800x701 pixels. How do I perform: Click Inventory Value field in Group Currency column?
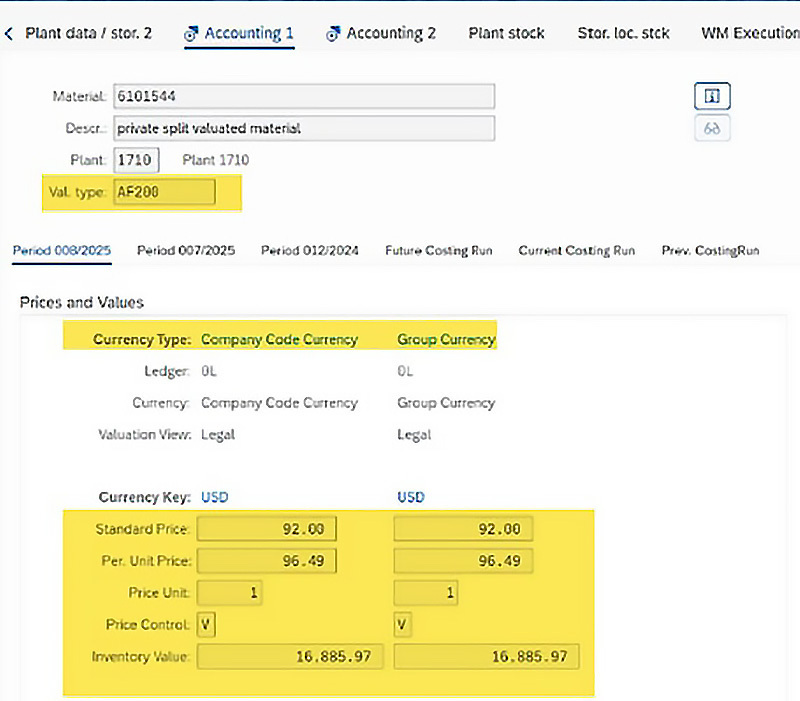486,657
